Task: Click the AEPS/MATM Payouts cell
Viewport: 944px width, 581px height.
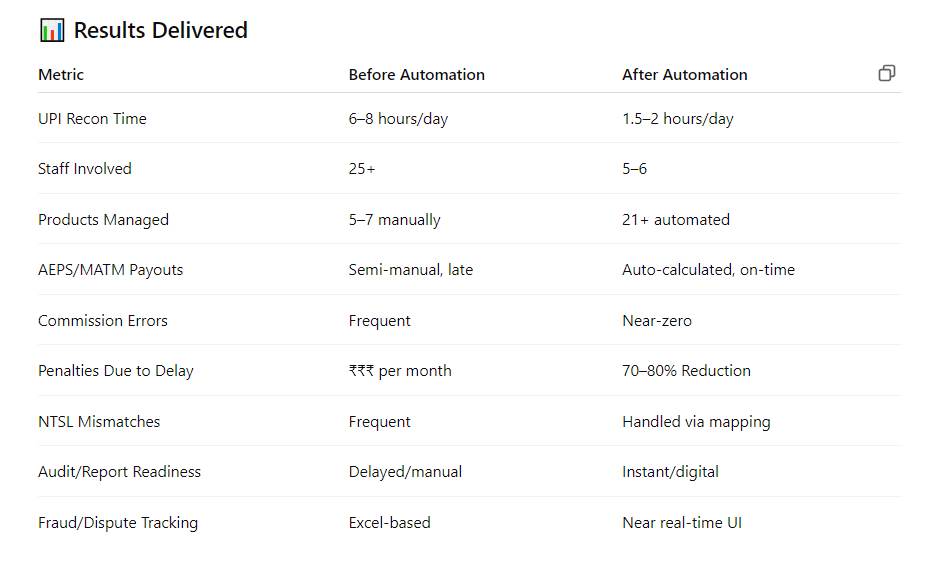Action: click(111, 270)
